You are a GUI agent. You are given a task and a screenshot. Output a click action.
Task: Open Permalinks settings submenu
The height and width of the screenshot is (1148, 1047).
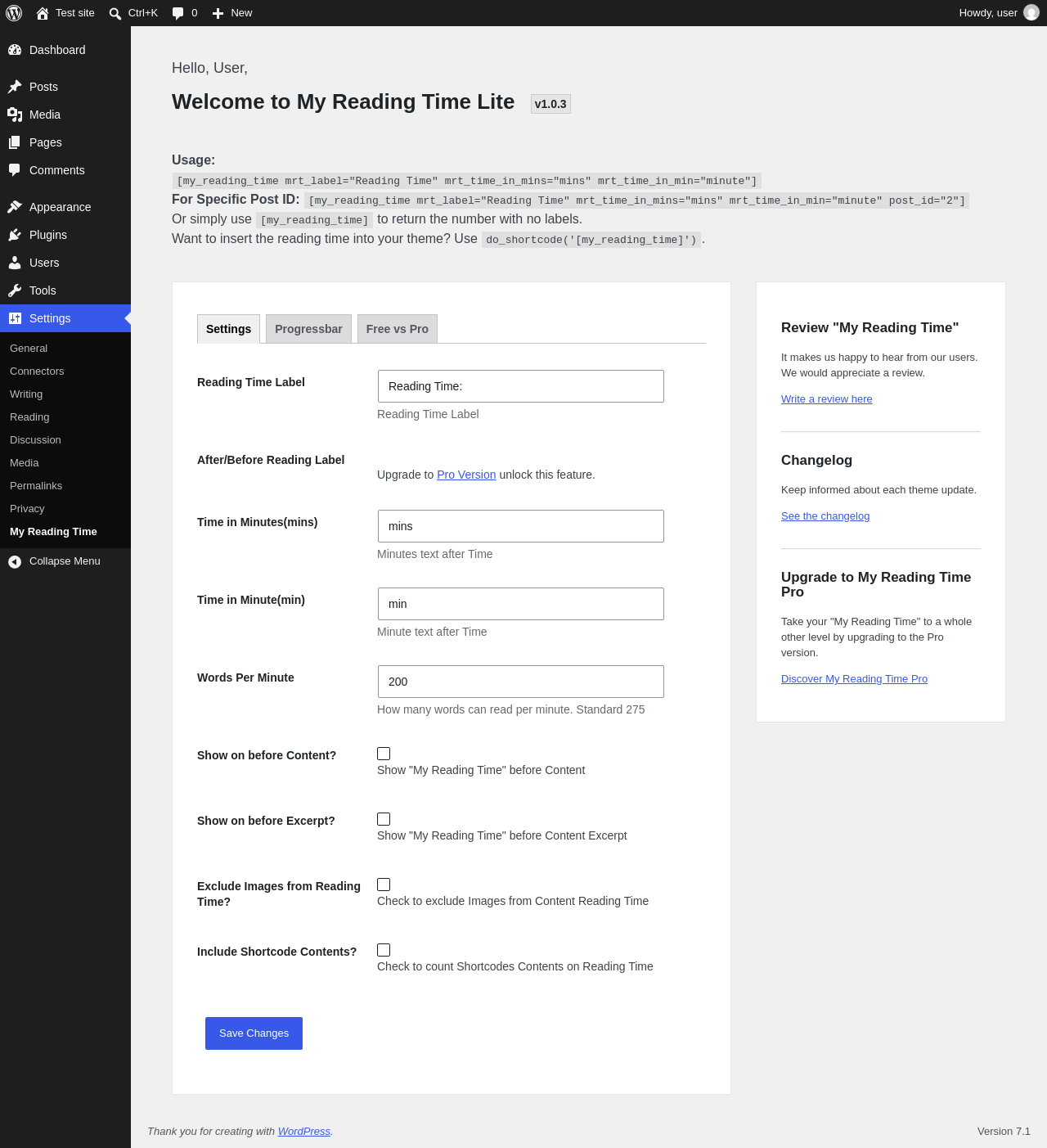click(x=36, y=486)
